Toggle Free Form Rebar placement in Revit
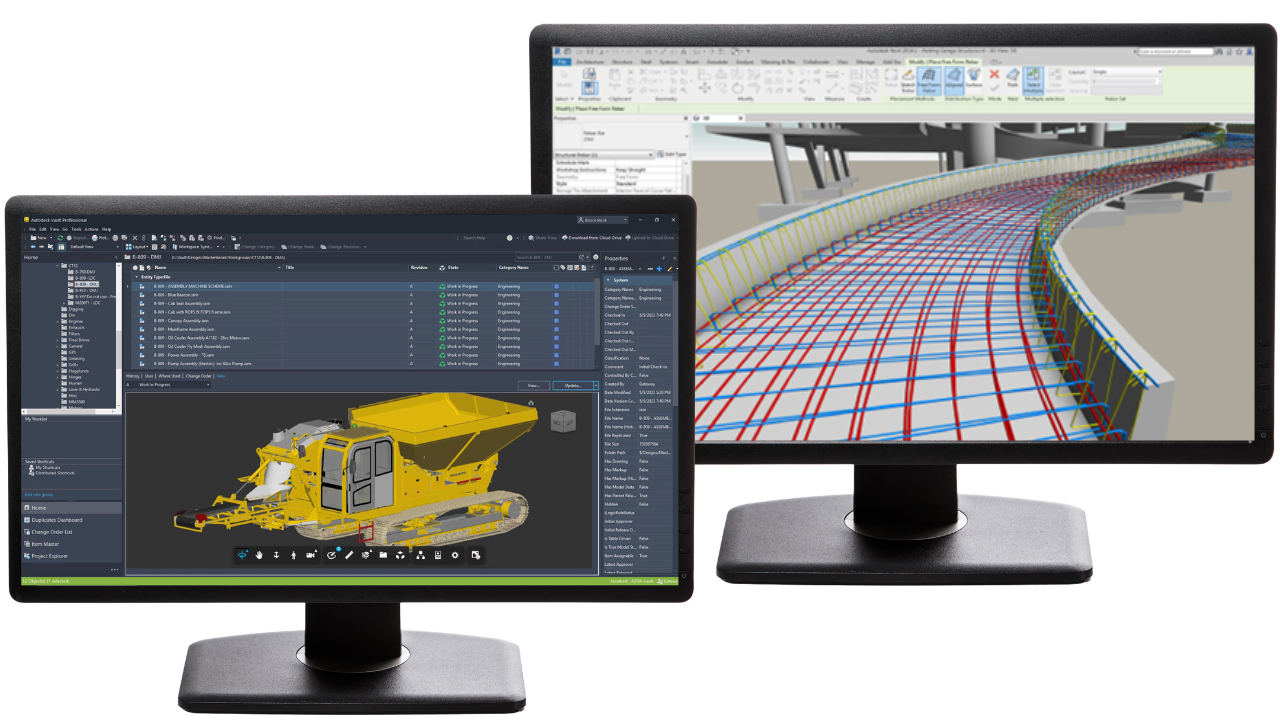 point(929,79)
